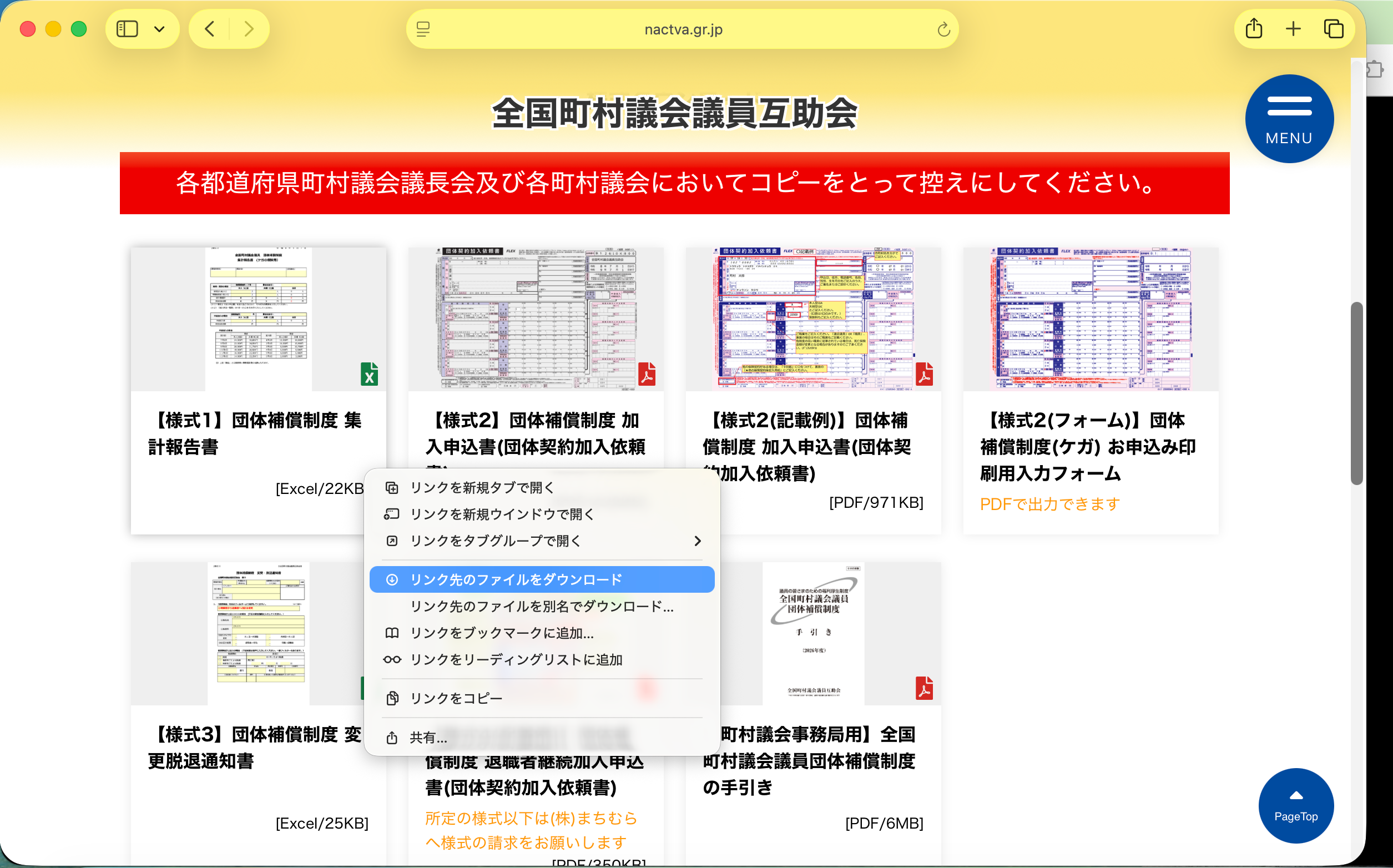Open the 様式1 集計報告書 thumbnail
The width and height of the screenshot is (1393, 868).
[258, 319]
